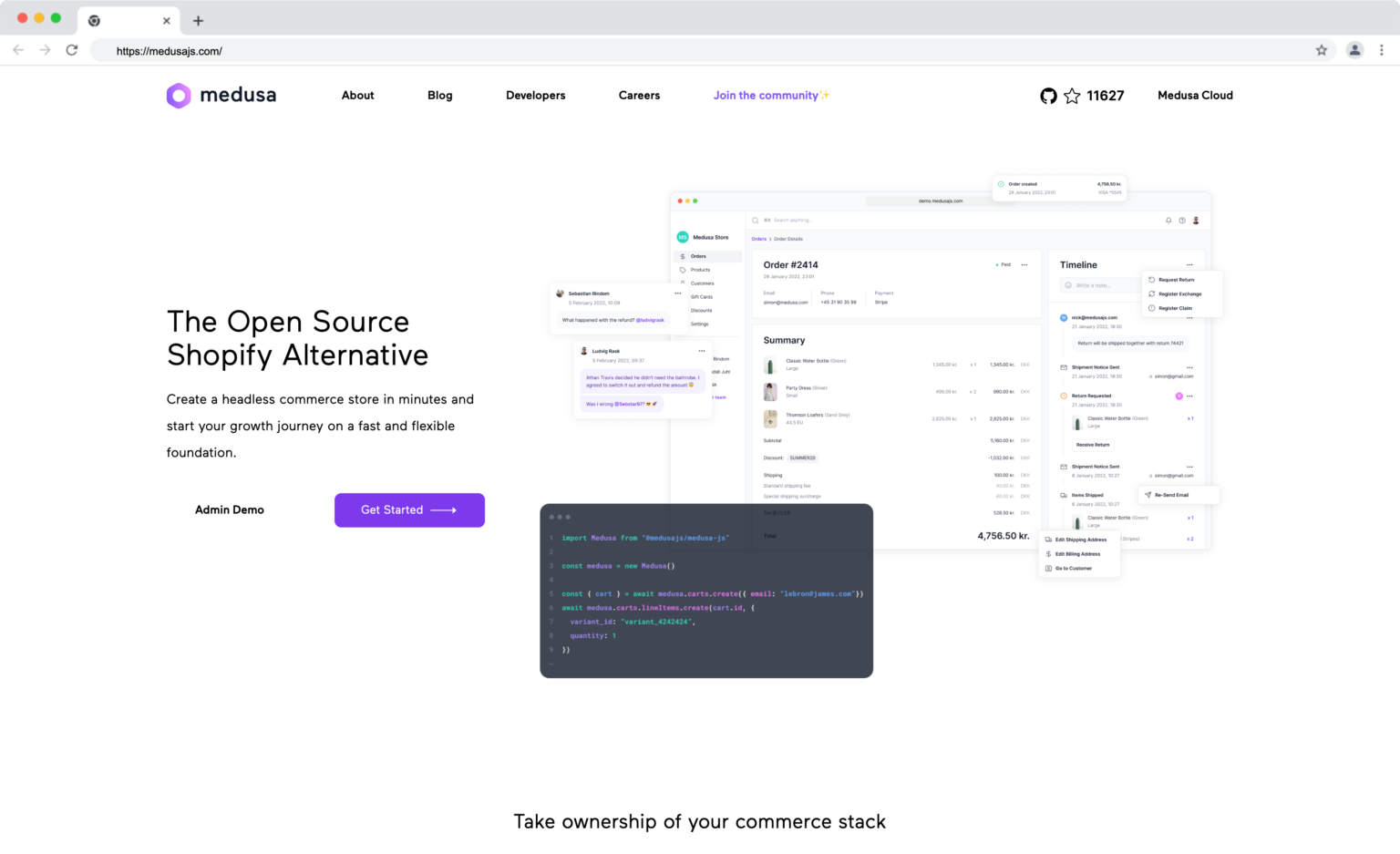The width and height of the screenshot is (1400, 854).
Task: Open the GitHub icon in the top bar
Action: tap(1048, 95)
